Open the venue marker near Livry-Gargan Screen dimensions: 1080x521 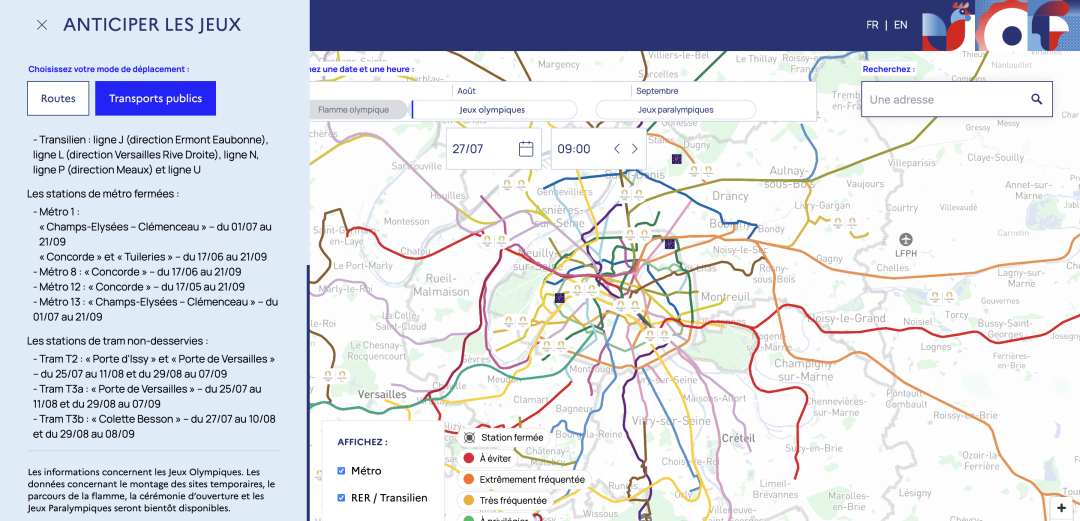coord(844,223)
